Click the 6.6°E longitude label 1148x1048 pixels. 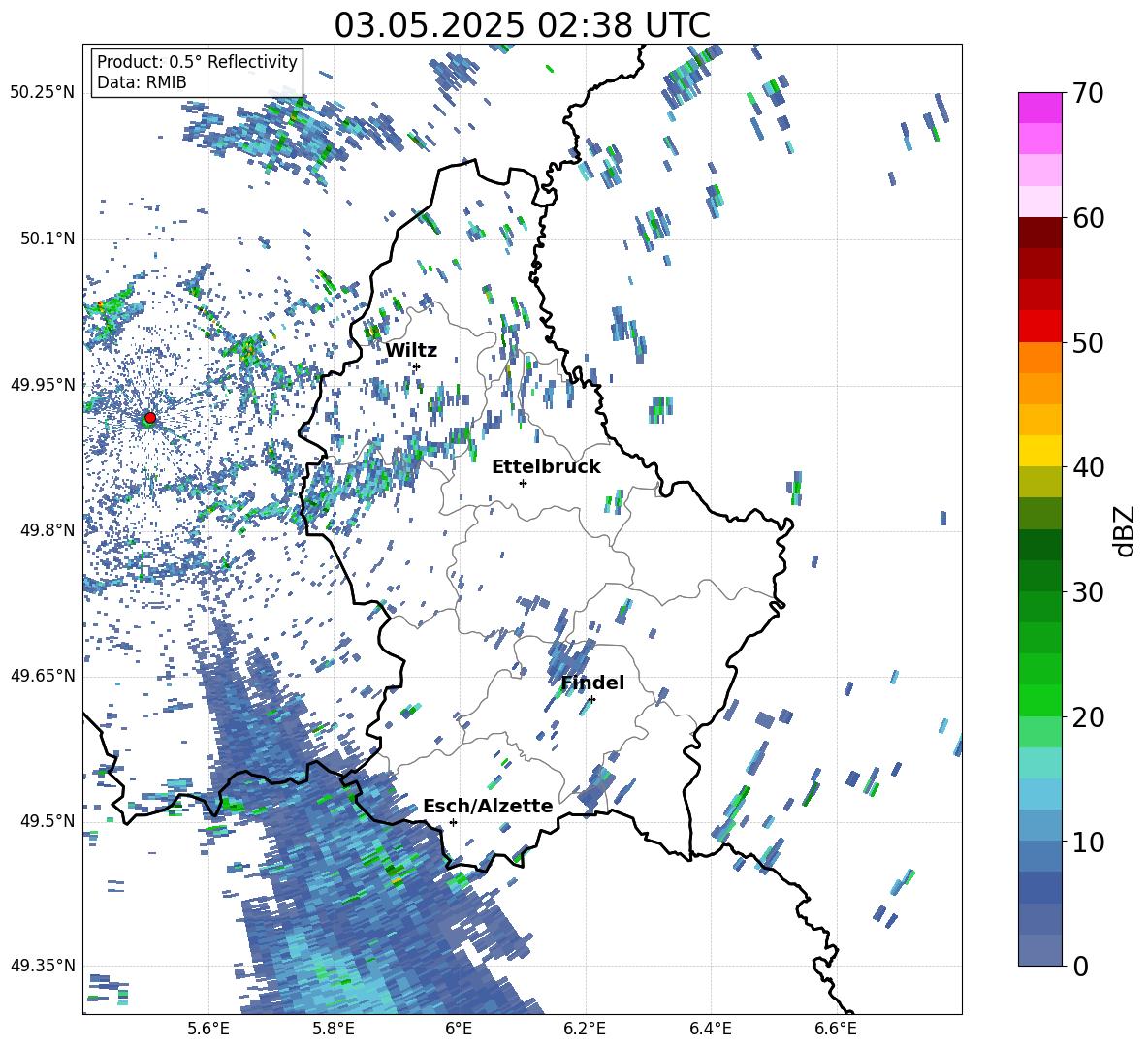point(836,1029)
